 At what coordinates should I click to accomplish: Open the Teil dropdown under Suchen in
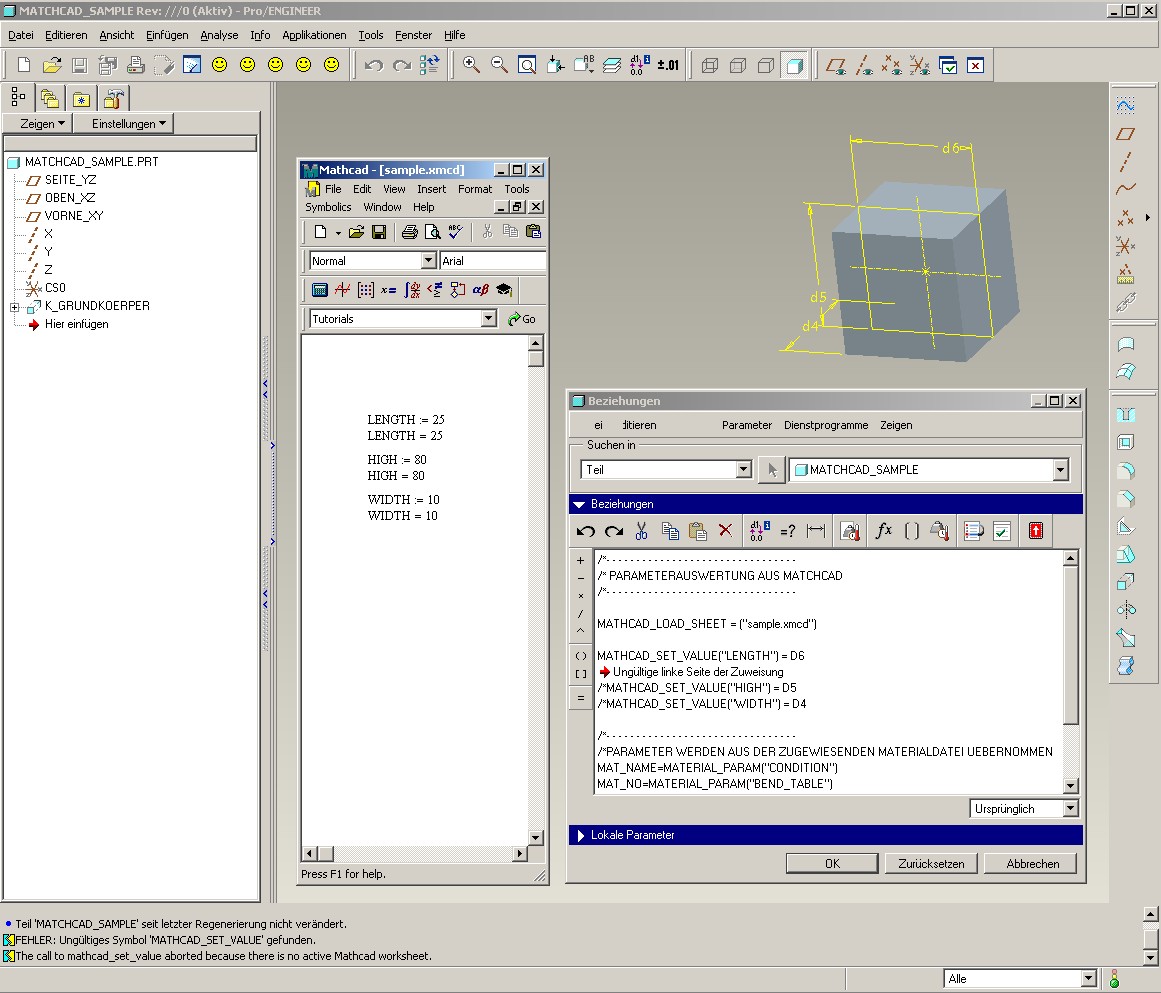pos(743,469)
